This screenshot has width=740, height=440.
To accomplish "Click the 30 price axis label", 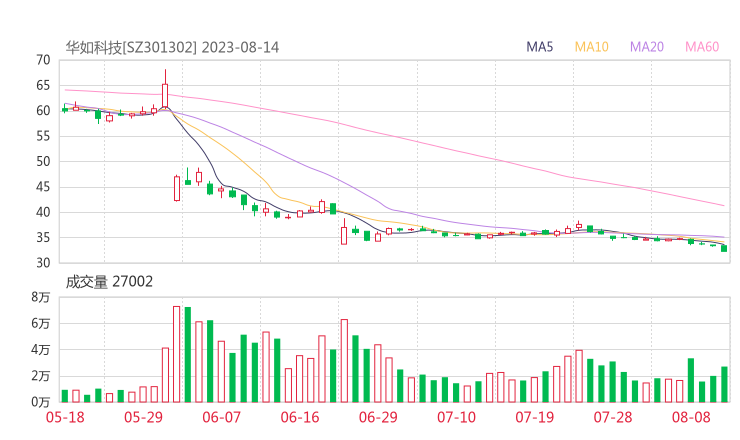I will point(43,263).
